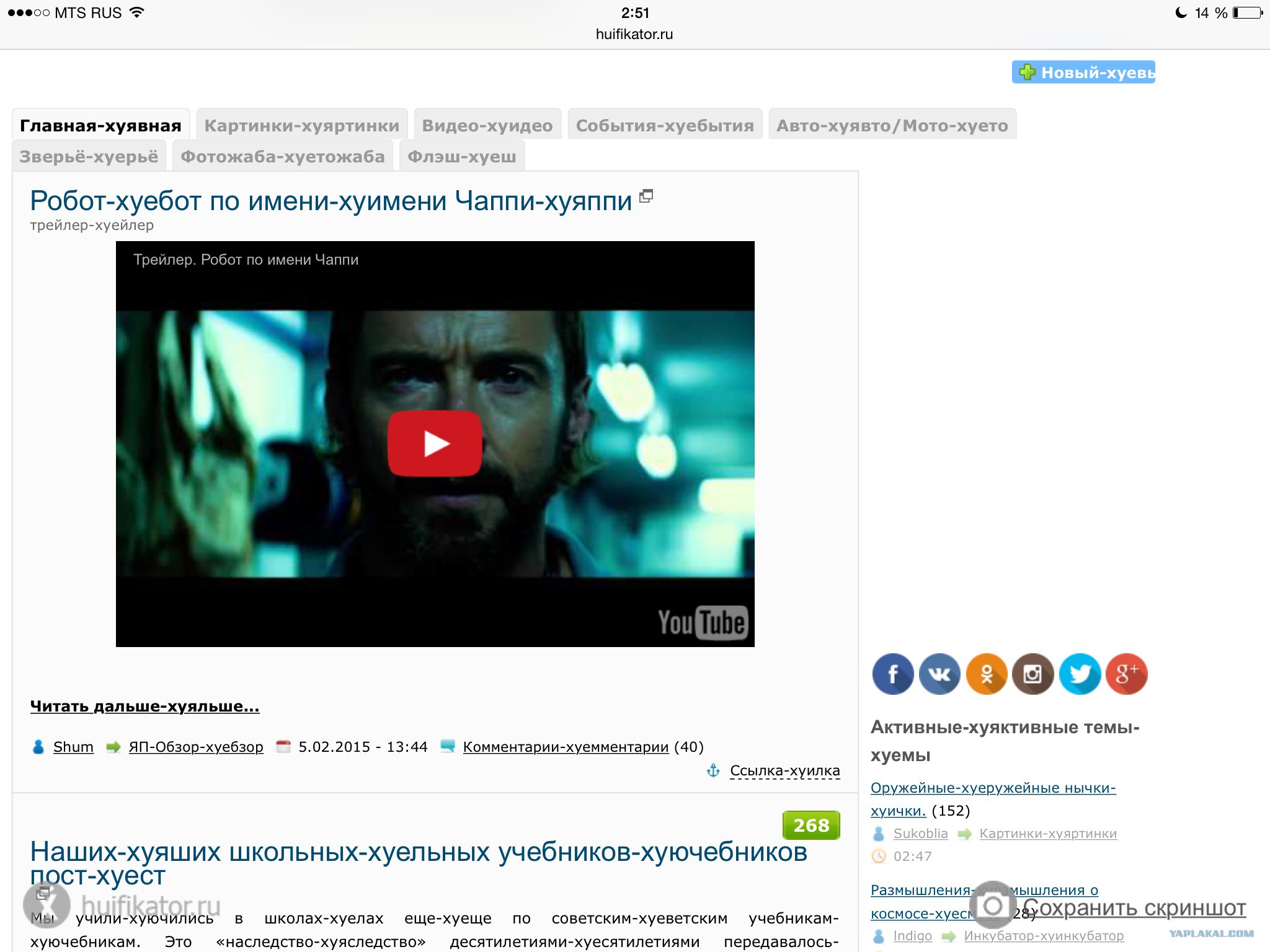Tap the 'MTS RUS' carrier label
This screenshot has height=952, width=1270.
(x=88, y=12)
